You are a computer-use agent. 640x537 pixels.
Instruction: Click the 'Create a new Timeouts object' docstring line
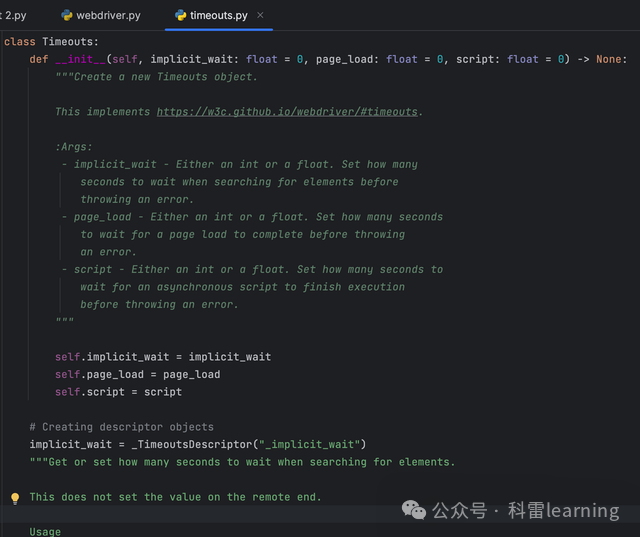(157, 77)
